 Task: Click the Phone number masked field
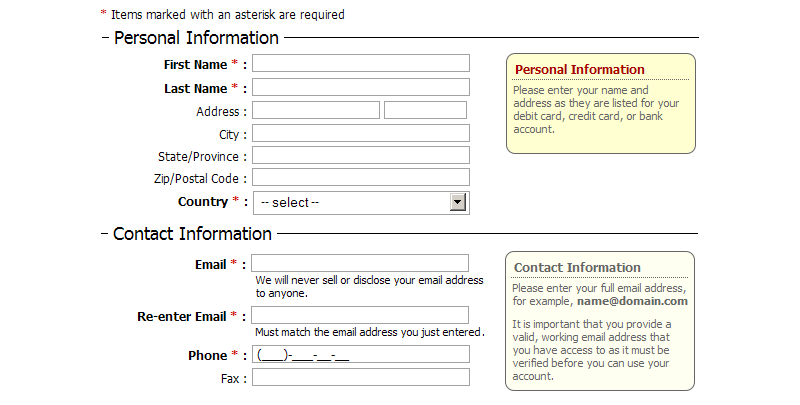pyautogui.click(x=361, y=355)
